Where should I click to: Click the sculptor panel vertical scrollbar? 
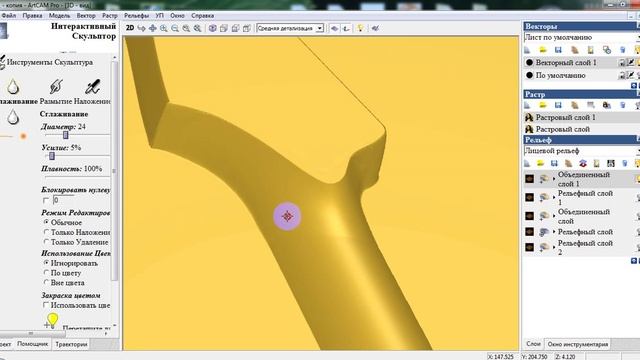[x=115, y=171]
